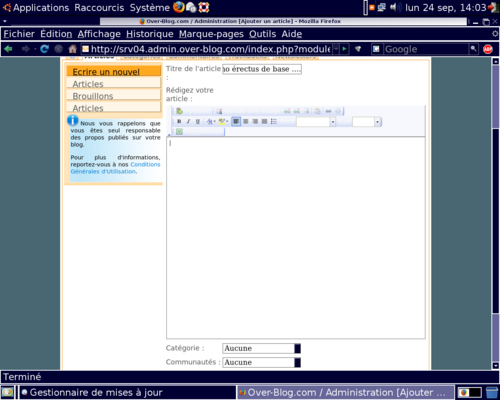The width and height of the screenshot is (500, 400).
Task: Toggle bold formatting in editor
Action: [x=179, y=121]
